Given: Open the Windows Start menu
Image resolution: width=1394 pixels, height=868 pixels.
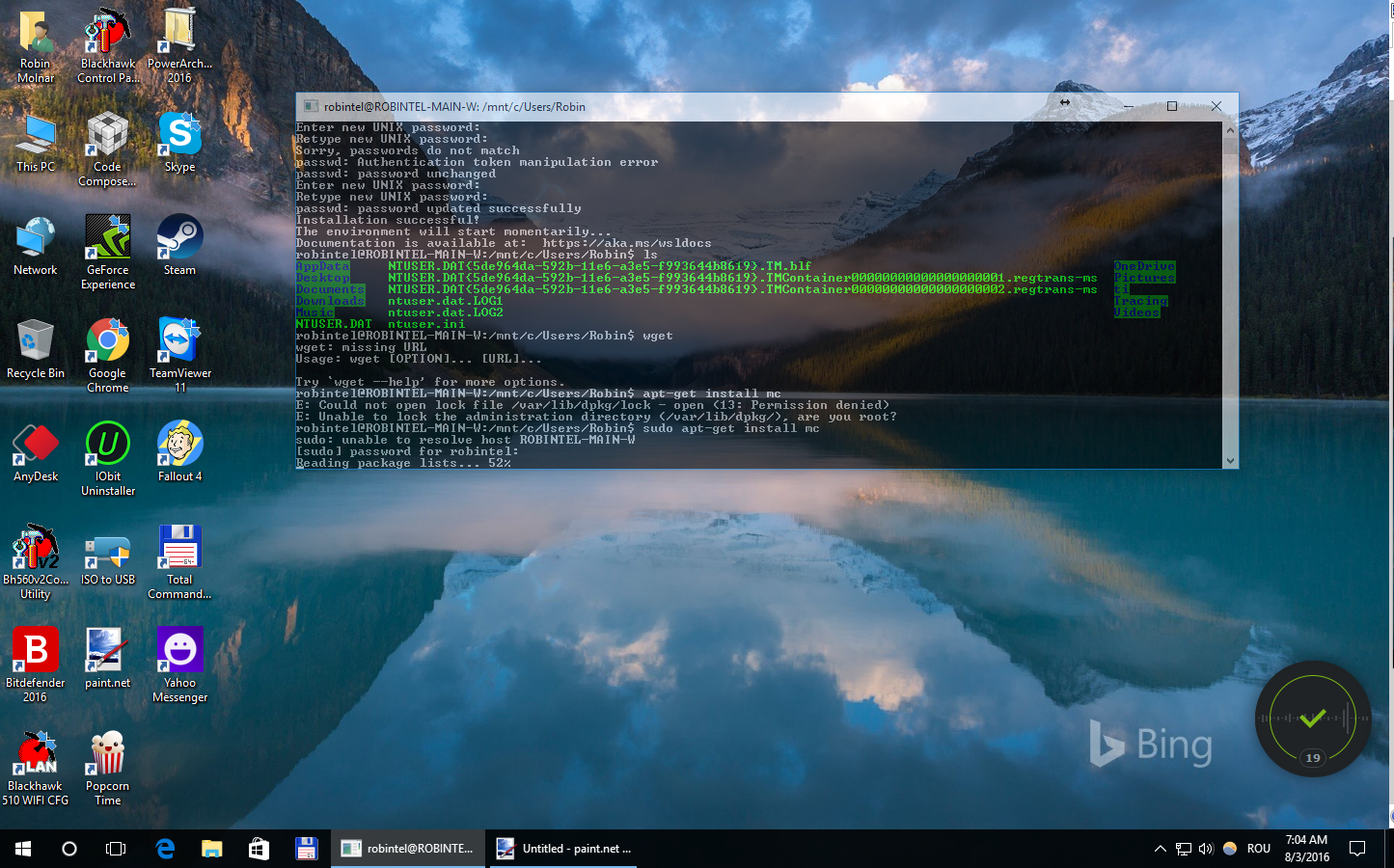Looking at the screenshot, I should coord(23,849).
